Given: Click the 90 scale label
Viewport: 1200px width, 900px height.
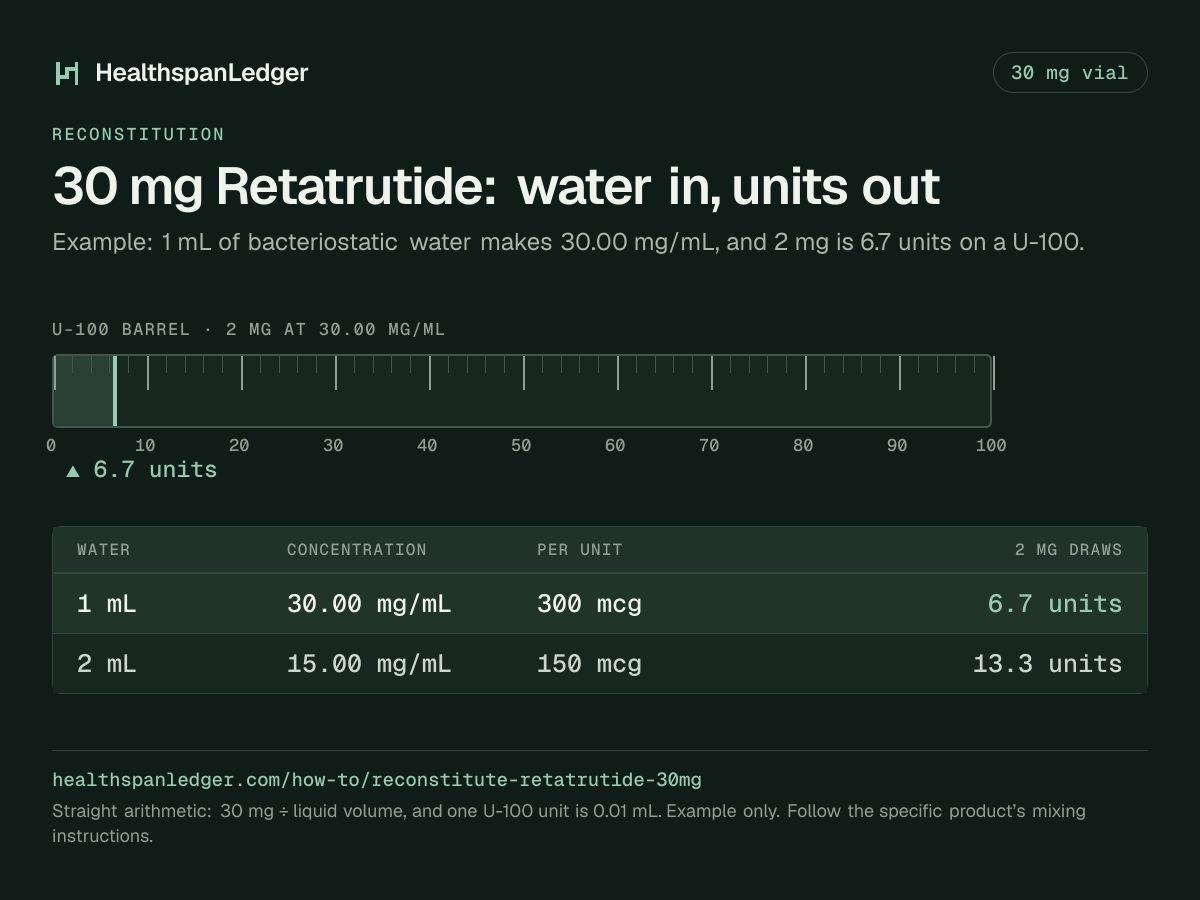Looking at the screenshot, I should click(x=897, y=445).
